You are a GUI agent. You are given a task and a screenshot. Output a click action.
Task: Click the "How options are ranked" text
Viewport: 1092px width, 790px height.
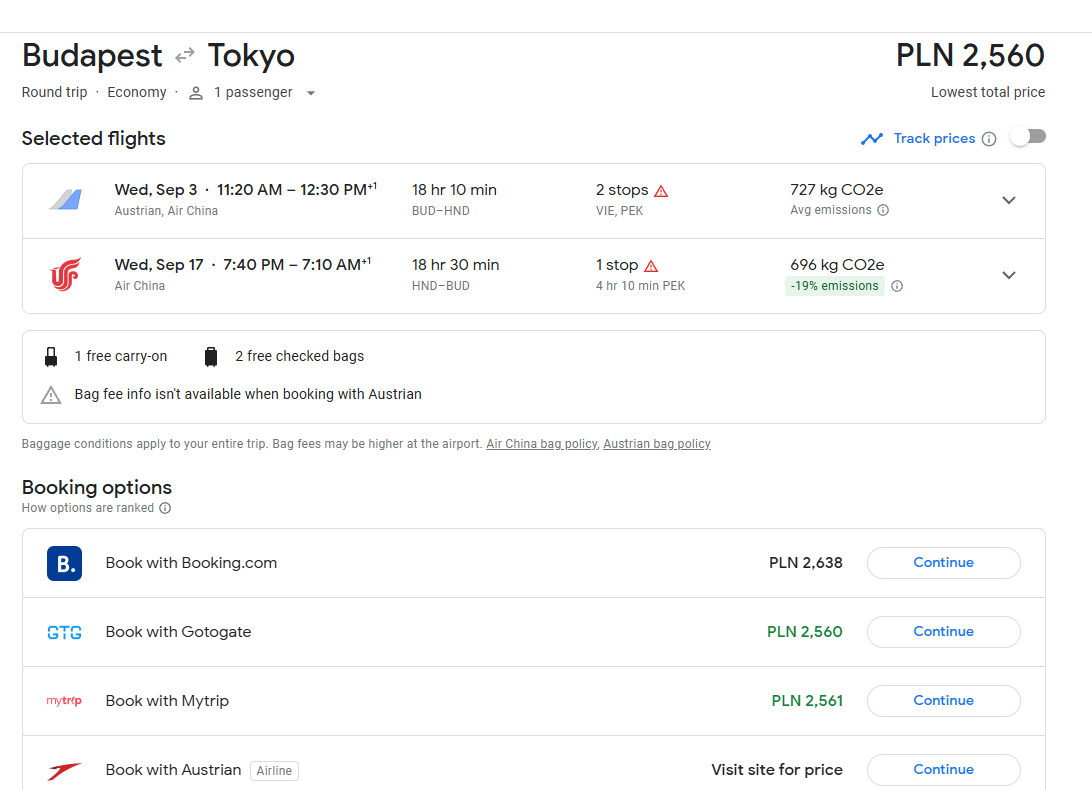(88, 508)
